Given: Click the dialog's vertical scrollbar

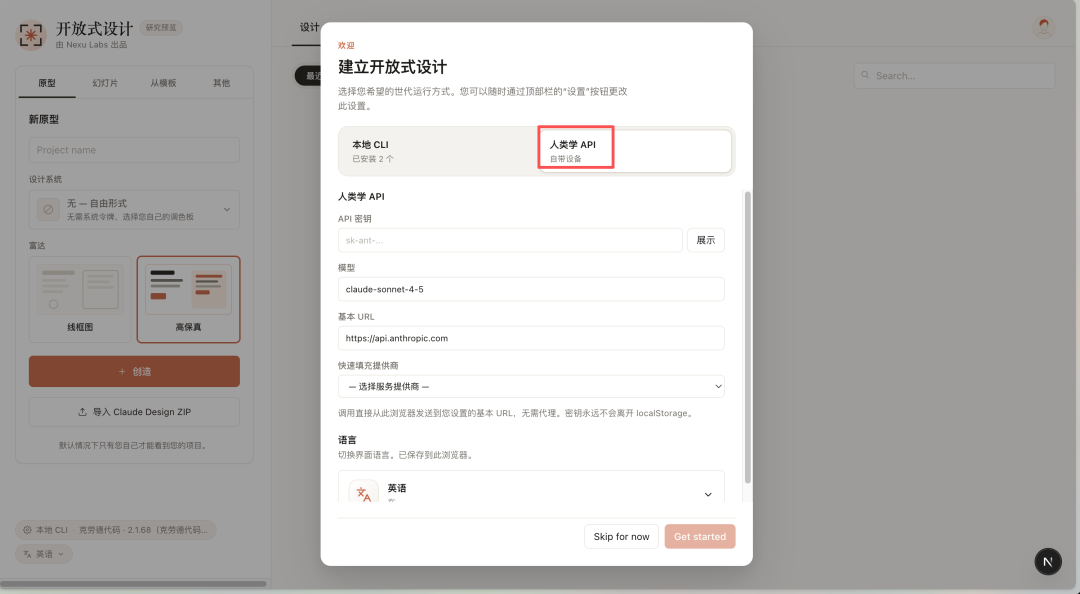Looking at the screenshot, I should pos(748,338).
